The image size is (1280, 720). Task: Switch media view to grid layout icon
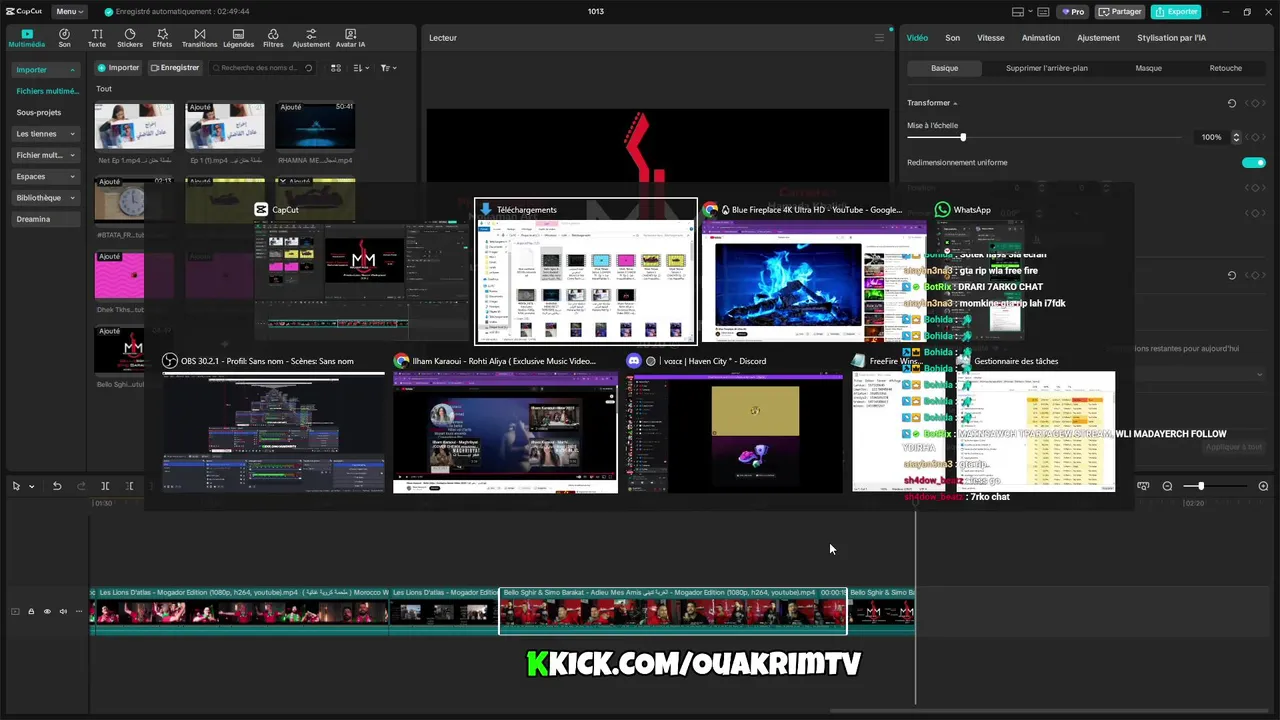[336, 68]
